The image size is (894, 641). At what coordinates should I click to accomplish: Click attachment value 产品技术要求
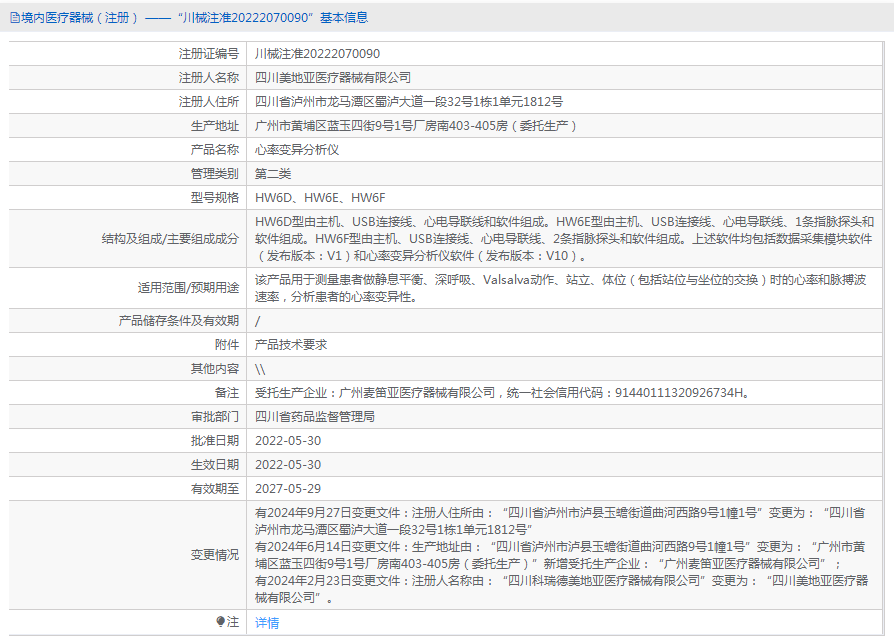(291, 344)
